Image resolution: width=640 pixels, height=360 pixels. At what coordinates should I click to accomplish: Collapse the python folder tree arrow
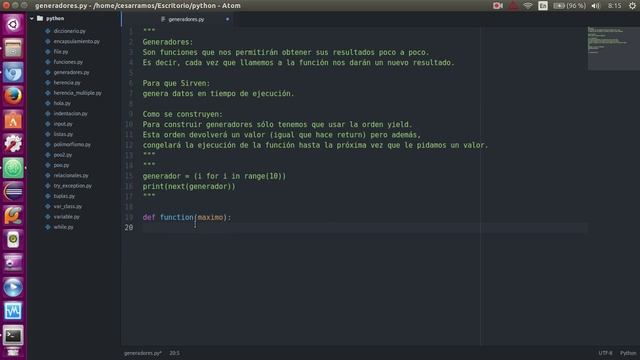click(32, 18)
